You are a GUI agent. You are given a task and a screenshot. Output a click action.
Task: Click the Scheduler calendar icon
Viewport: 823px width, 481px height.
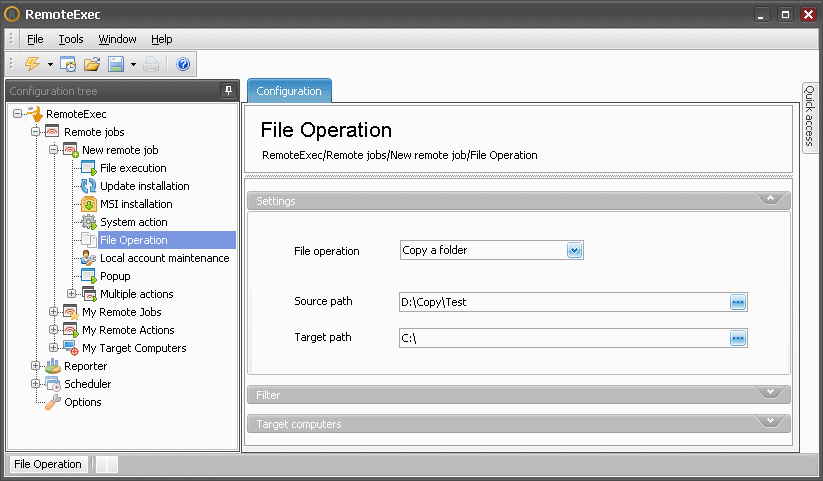52,384
